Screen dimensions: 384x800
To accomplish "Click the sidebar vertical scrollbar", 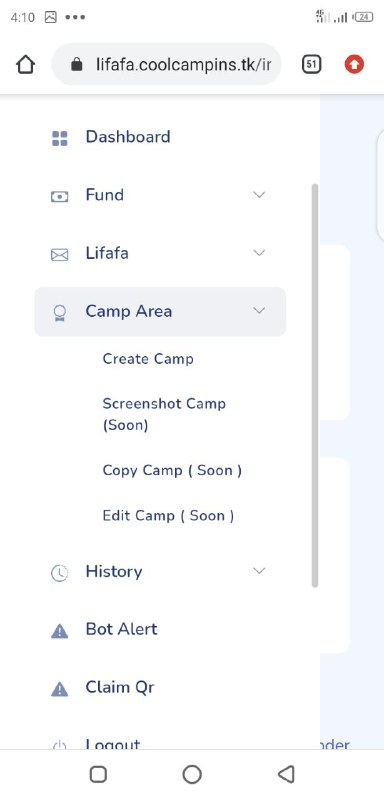I will pos(315,385).
